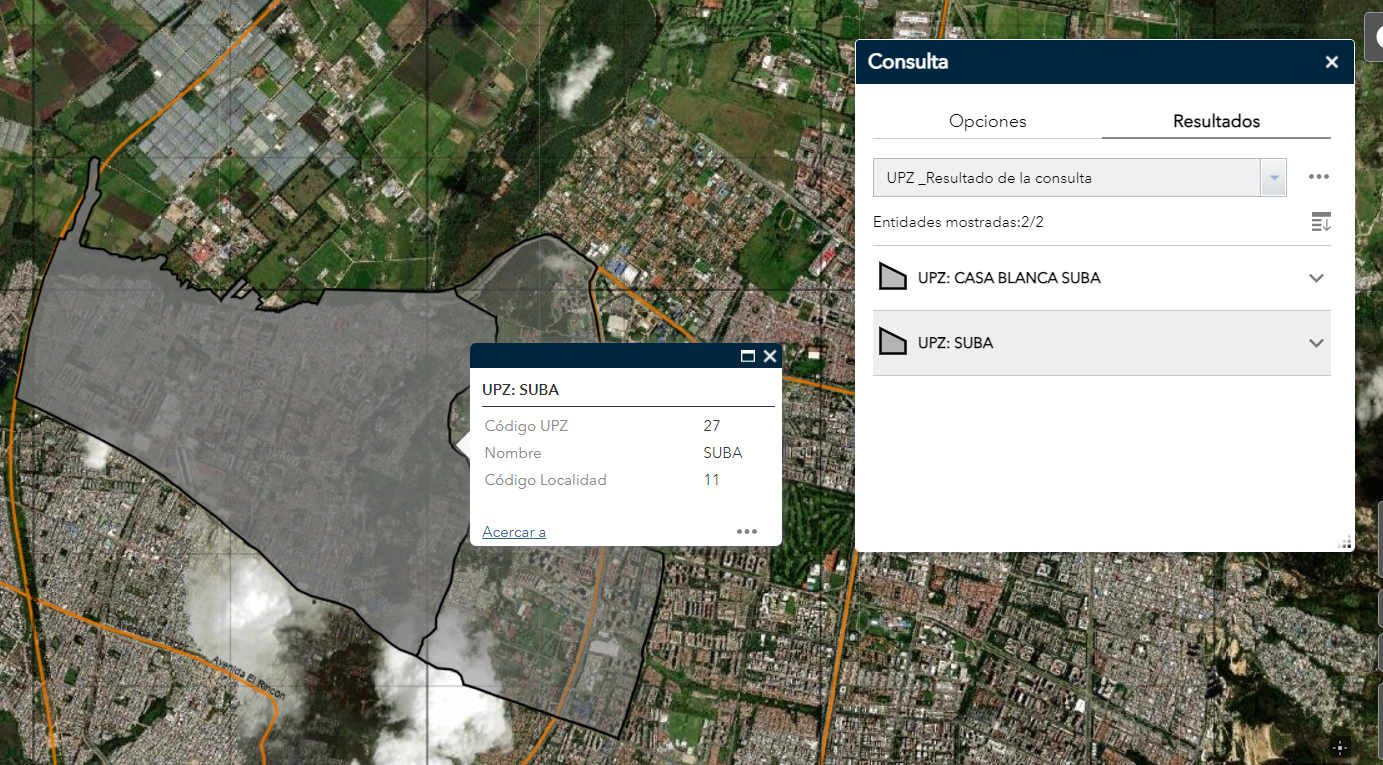This screenshot has height=765, width=1383.
Task: Click the polygon icon for CASA BLANCA SUBA
Action: point(892,278)
